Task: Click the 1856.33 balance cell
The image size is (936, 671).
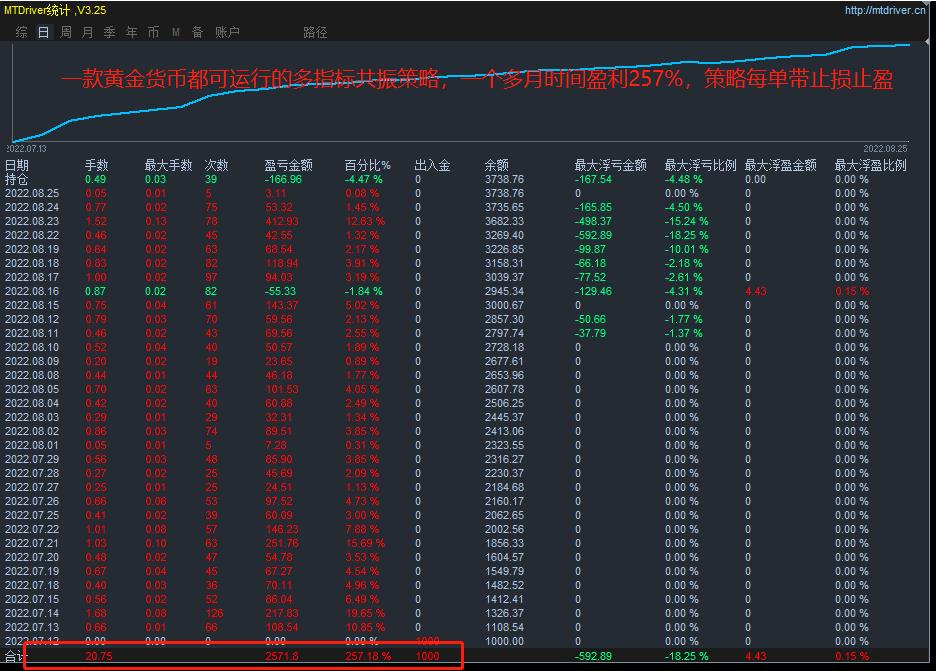Action: (x=504, y=543)
